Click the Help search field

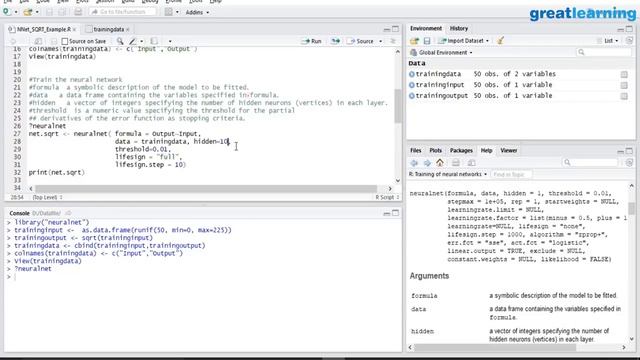point(591,162)
